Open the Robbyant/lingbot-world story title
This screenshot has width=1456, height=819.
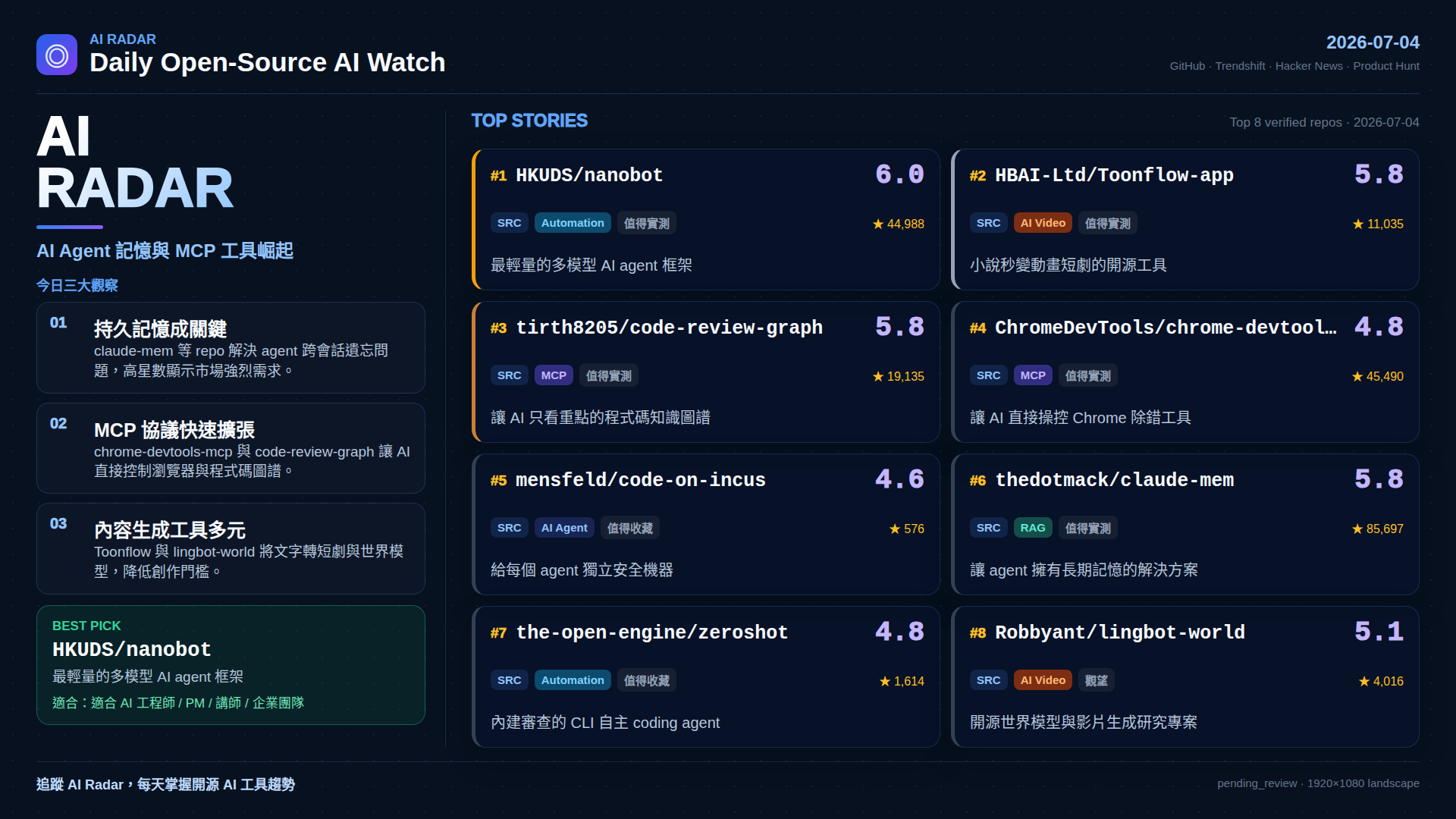click(x=1120, y=632)
